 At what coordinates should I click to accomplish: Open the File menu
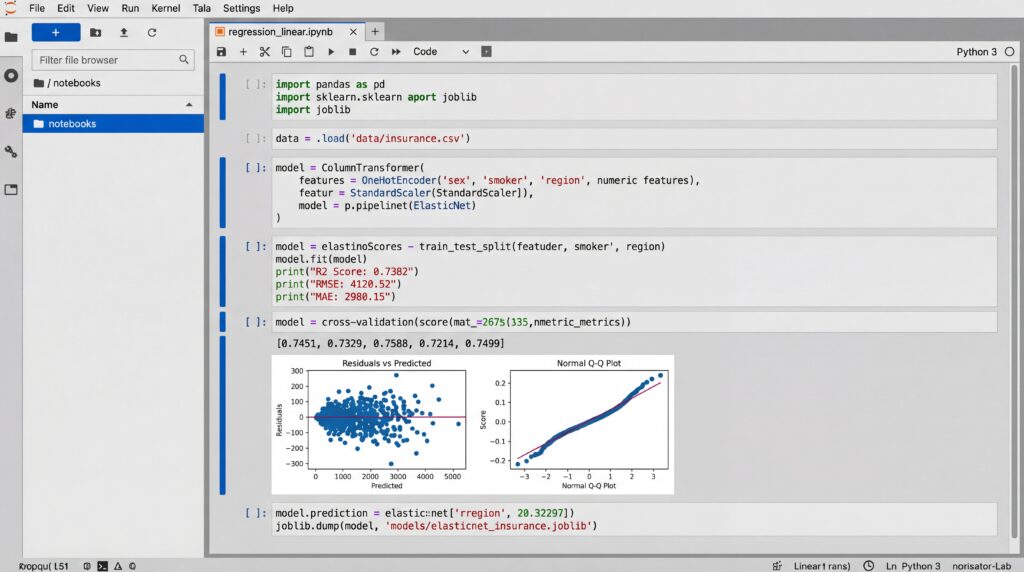point(37,8)
